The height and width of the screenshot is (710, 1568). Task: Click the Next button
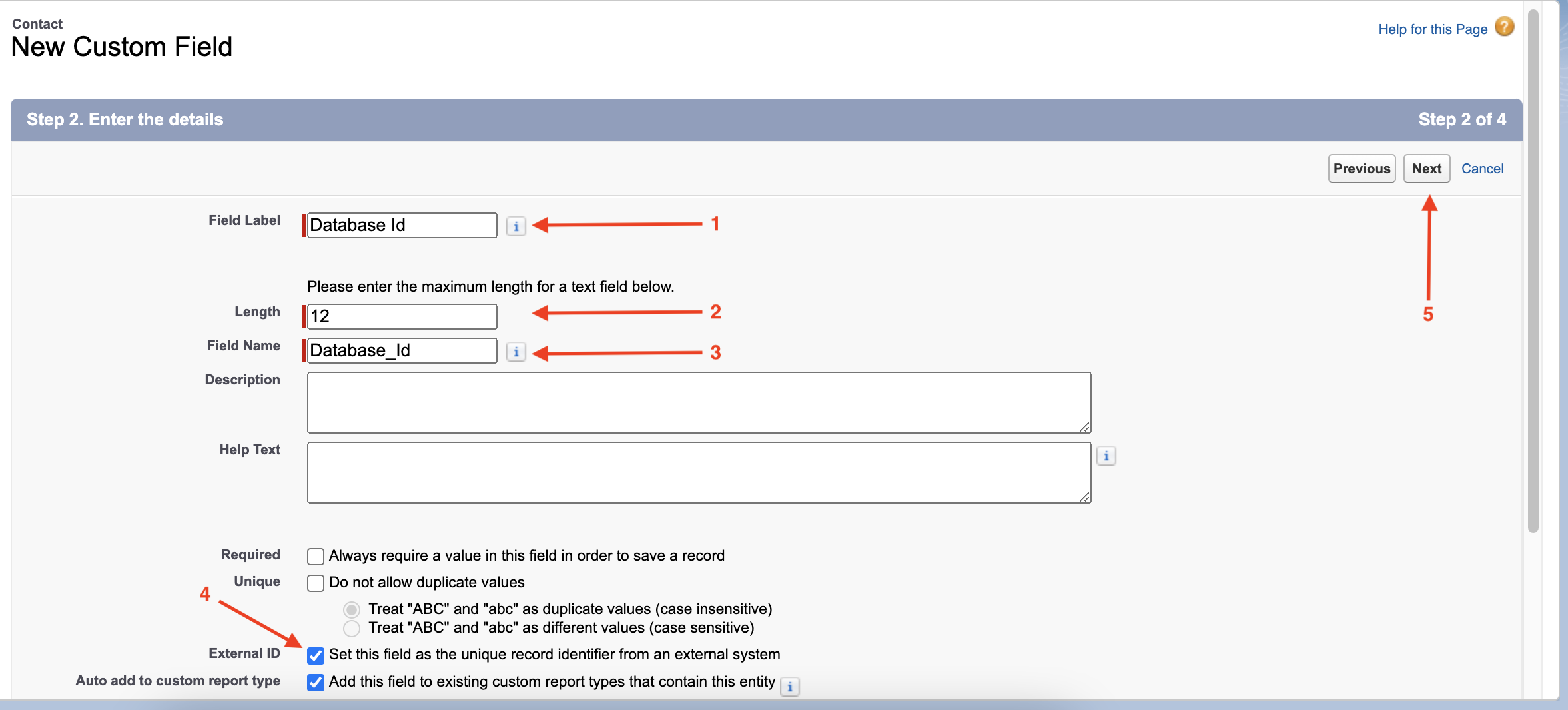pos(1426,168)
